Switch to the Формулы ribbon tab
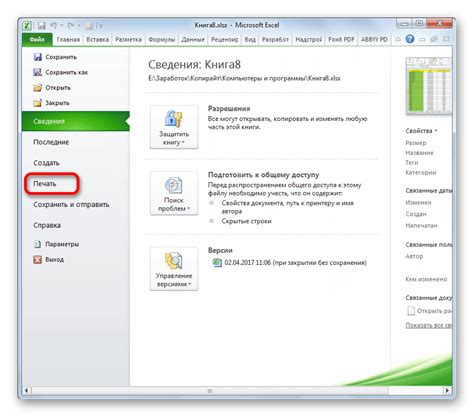 (x=162, y=40)
